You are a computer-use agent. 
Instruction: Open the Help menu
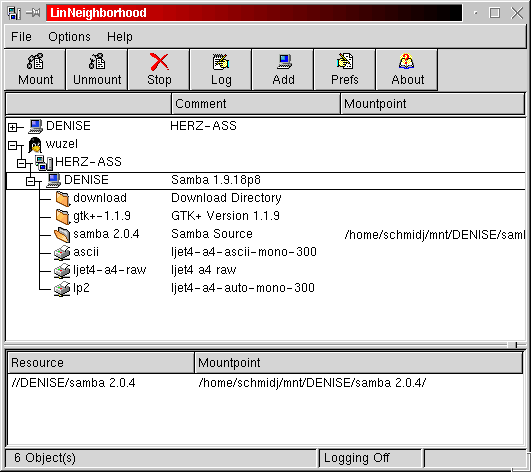point(120,37)
